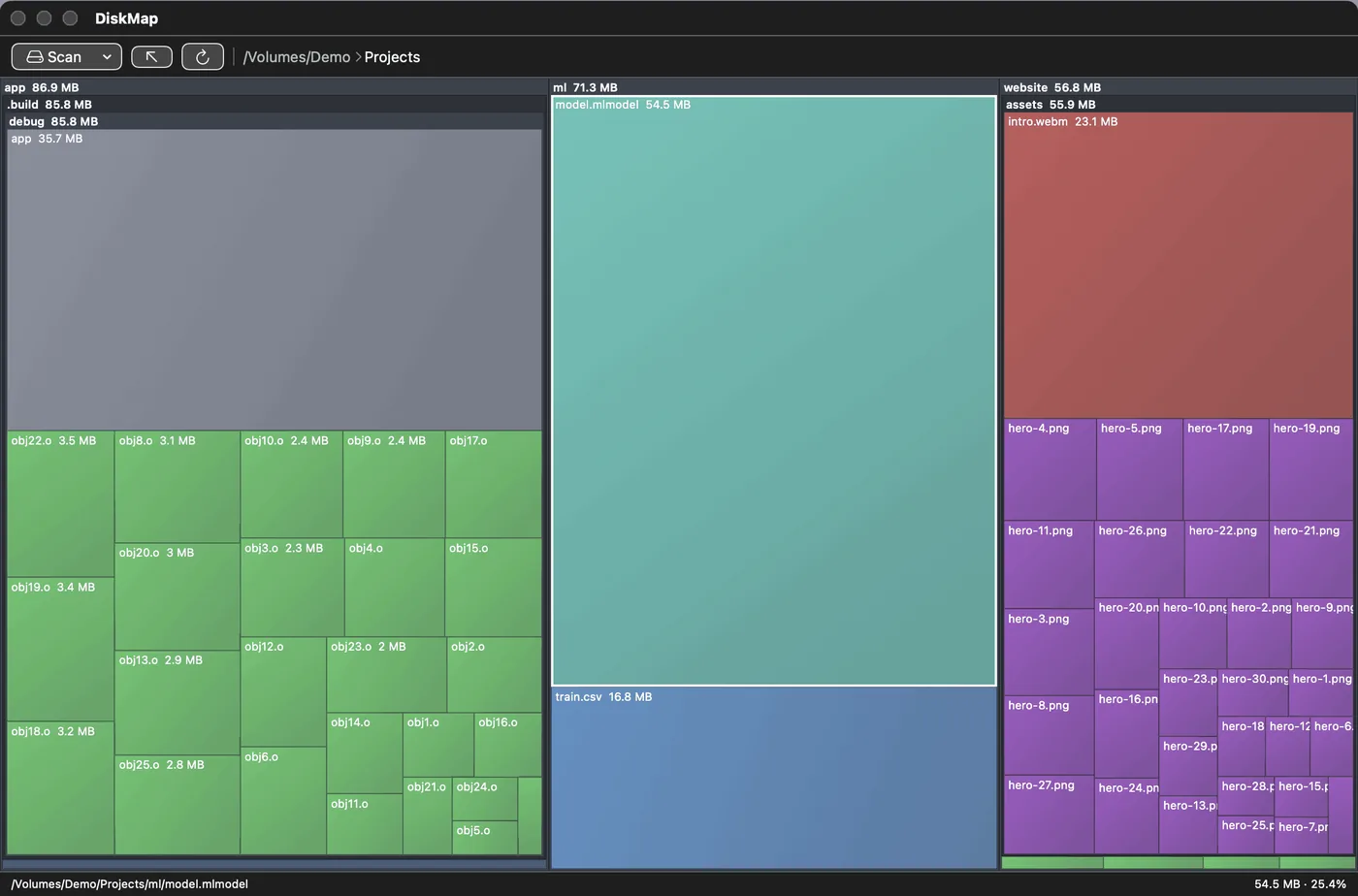Click the refresh rescan icon
The width and height of the screenshot is (1358, 896).
[x=203, y=57]
